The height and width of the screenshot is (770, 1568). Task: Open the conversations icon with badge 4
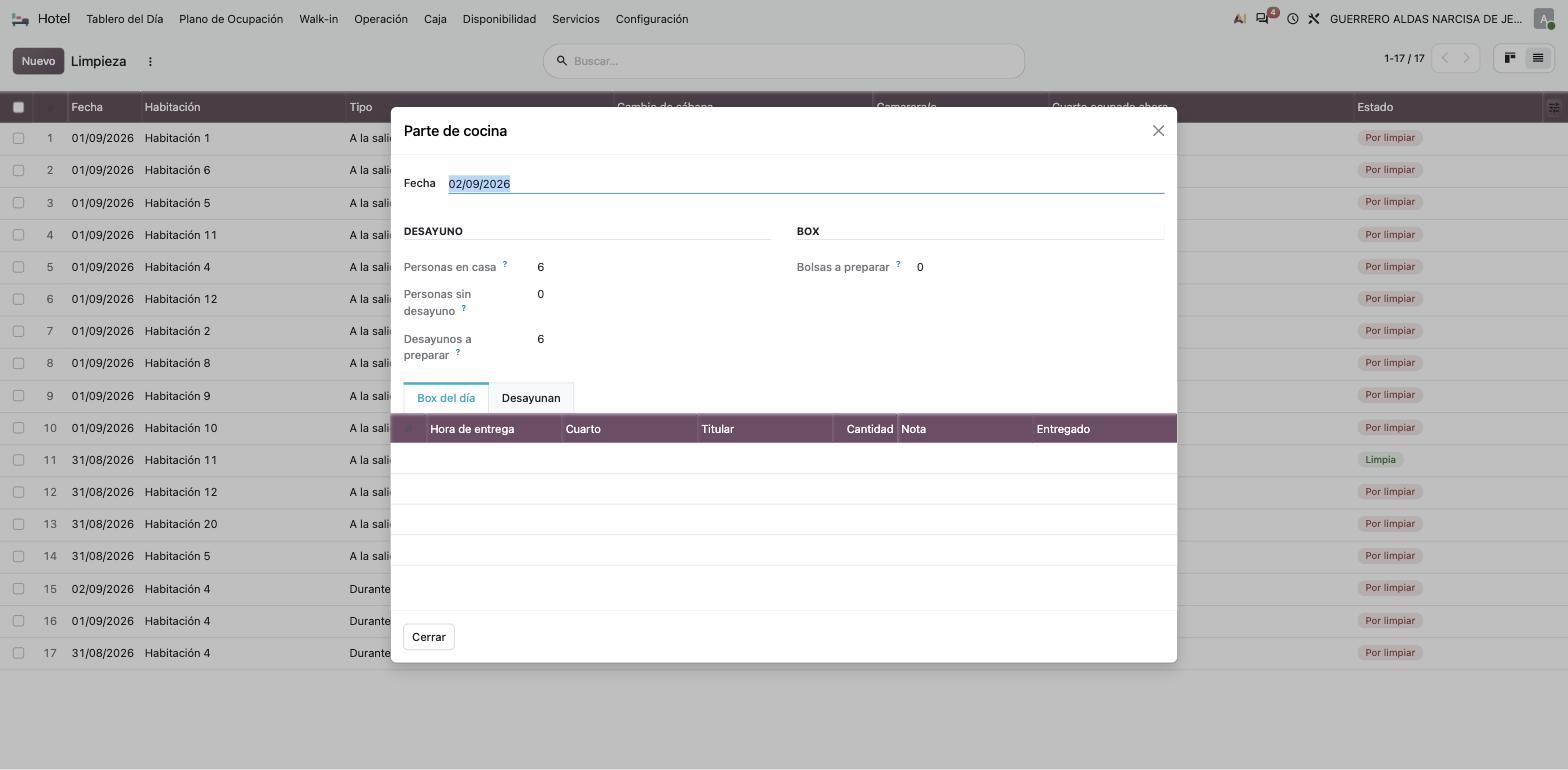tap(1265, 18)
